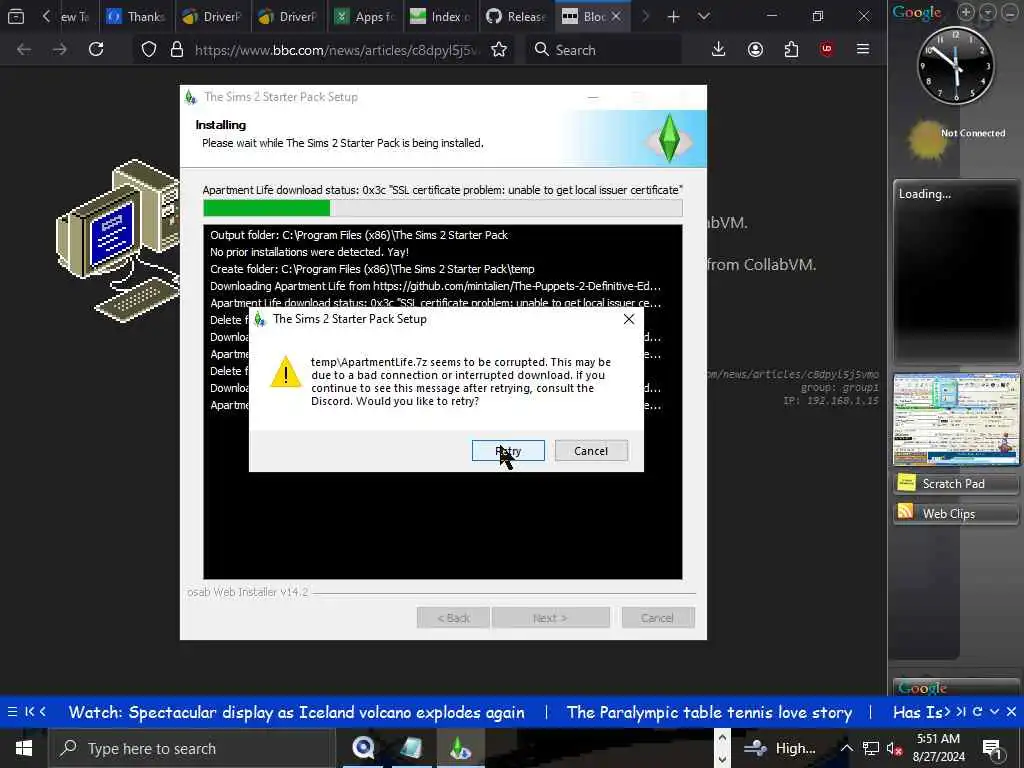Select the 'Create folder' temp log line
This screenshot has width=1024, height=768.
click(372, 269)
